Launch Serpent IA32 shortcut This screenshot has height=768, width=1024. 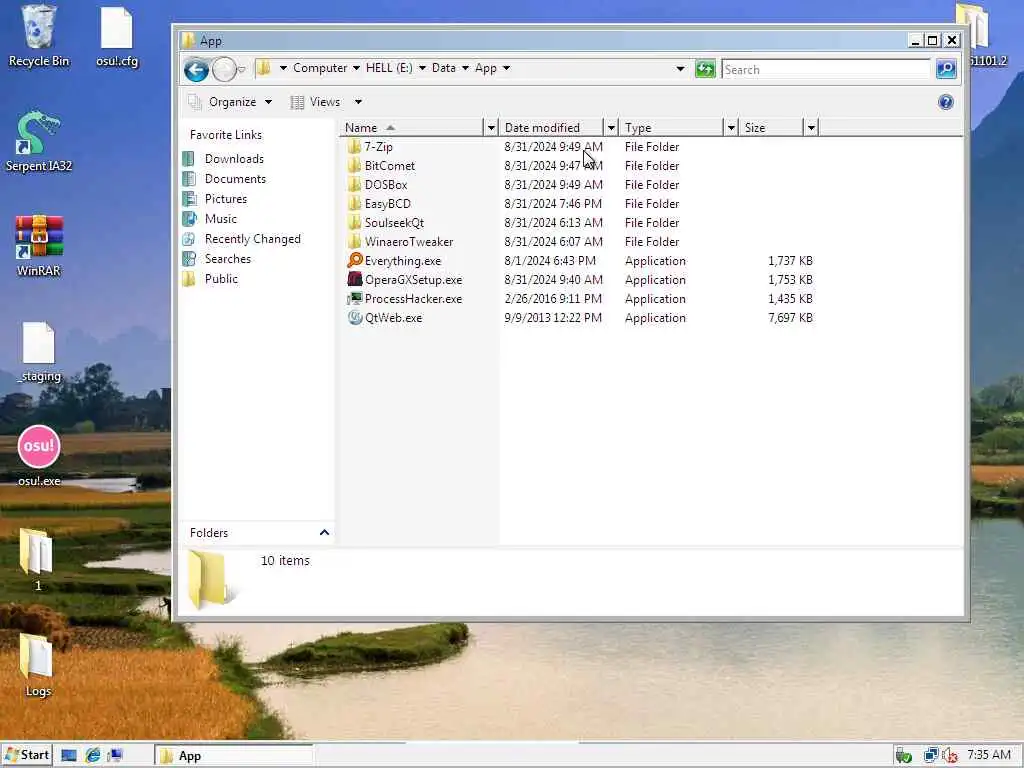[x=39, y=142]
